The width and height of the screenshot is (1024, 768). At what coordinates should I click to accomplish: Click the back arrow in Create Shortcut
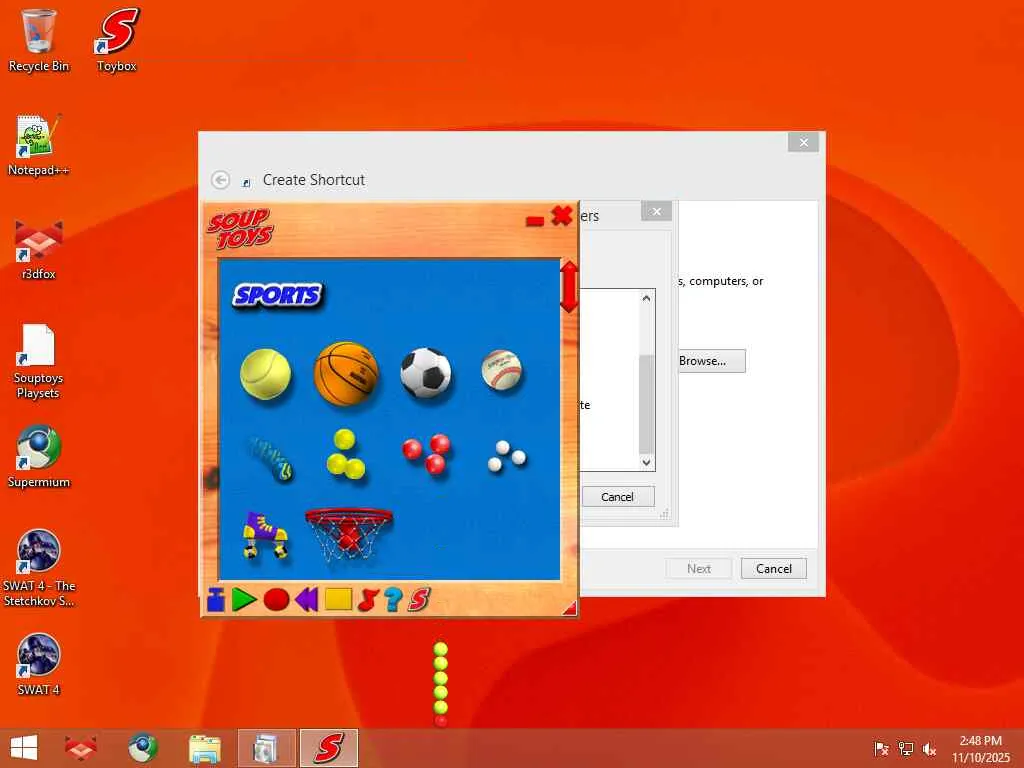coord(221,180)
